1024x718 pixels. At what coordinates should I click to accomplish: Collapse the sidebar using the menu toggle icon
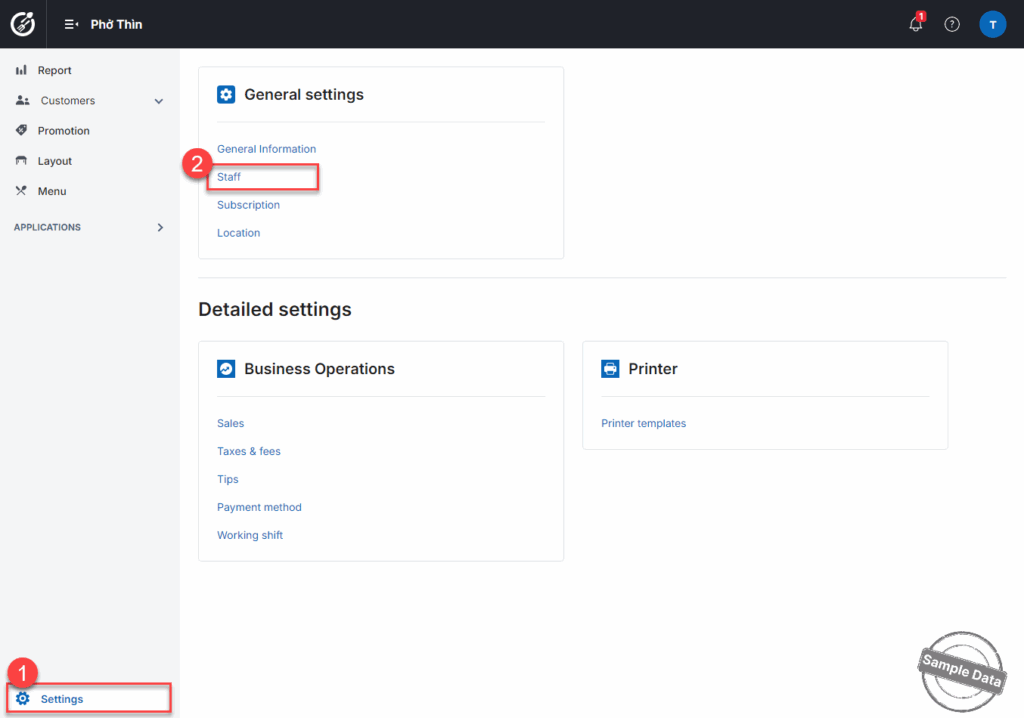pos(72,24)
